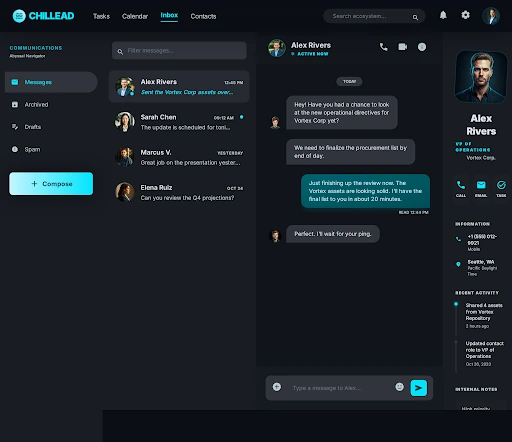The image size is (512, 442).
Task: Open the Tasks tab
Action: click(x=101, y=16)
